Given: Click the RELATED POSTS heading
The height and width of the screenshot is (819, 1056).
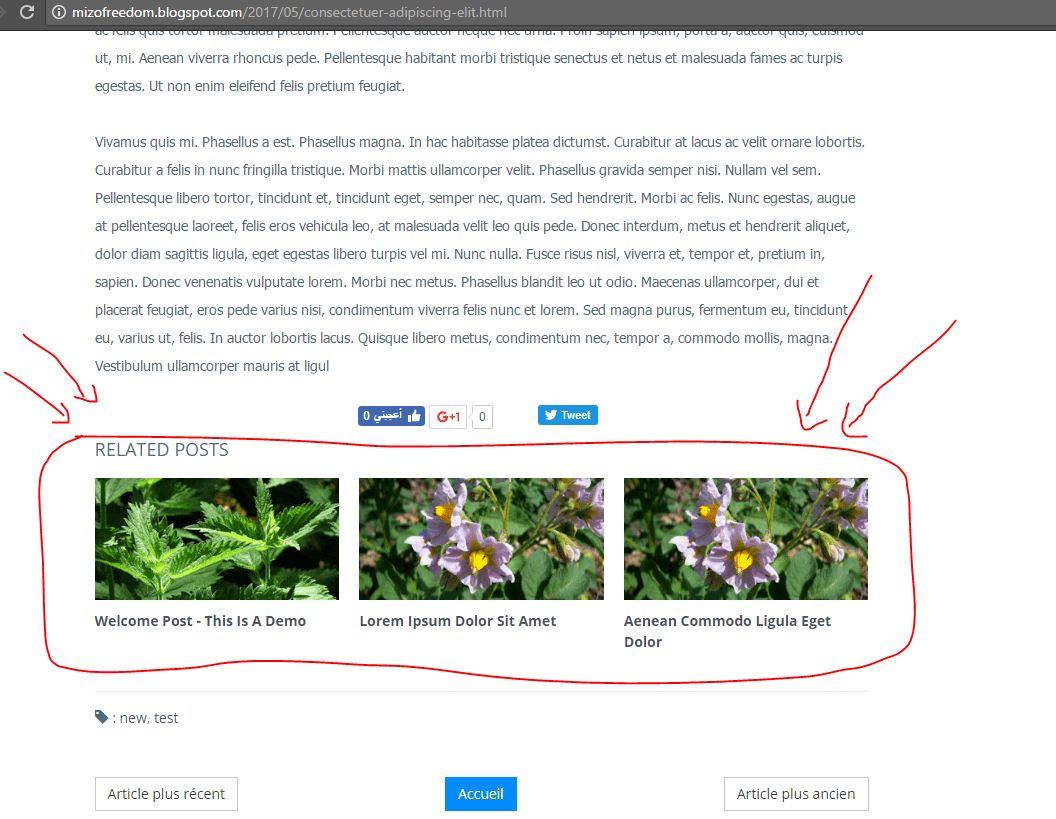Looking at the screenshot, I should point(162,450).
